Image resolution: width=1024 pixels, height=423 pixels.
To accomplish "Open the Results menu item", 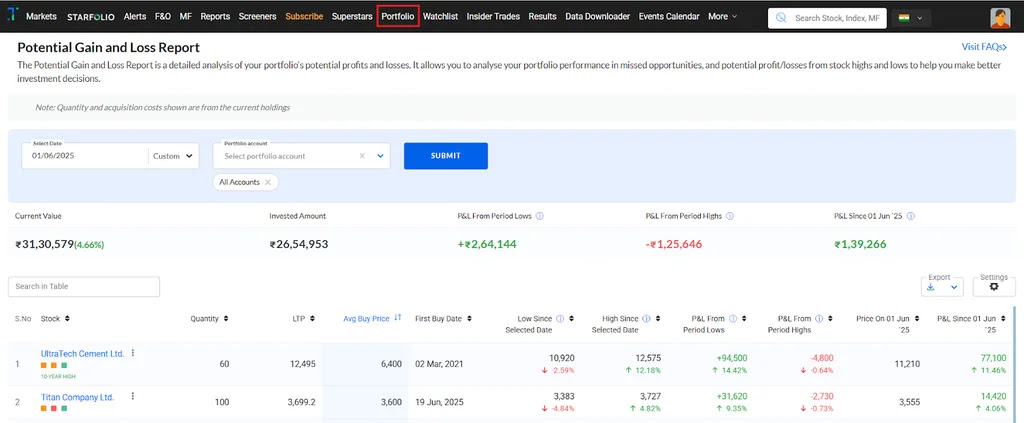I will 542,16.
